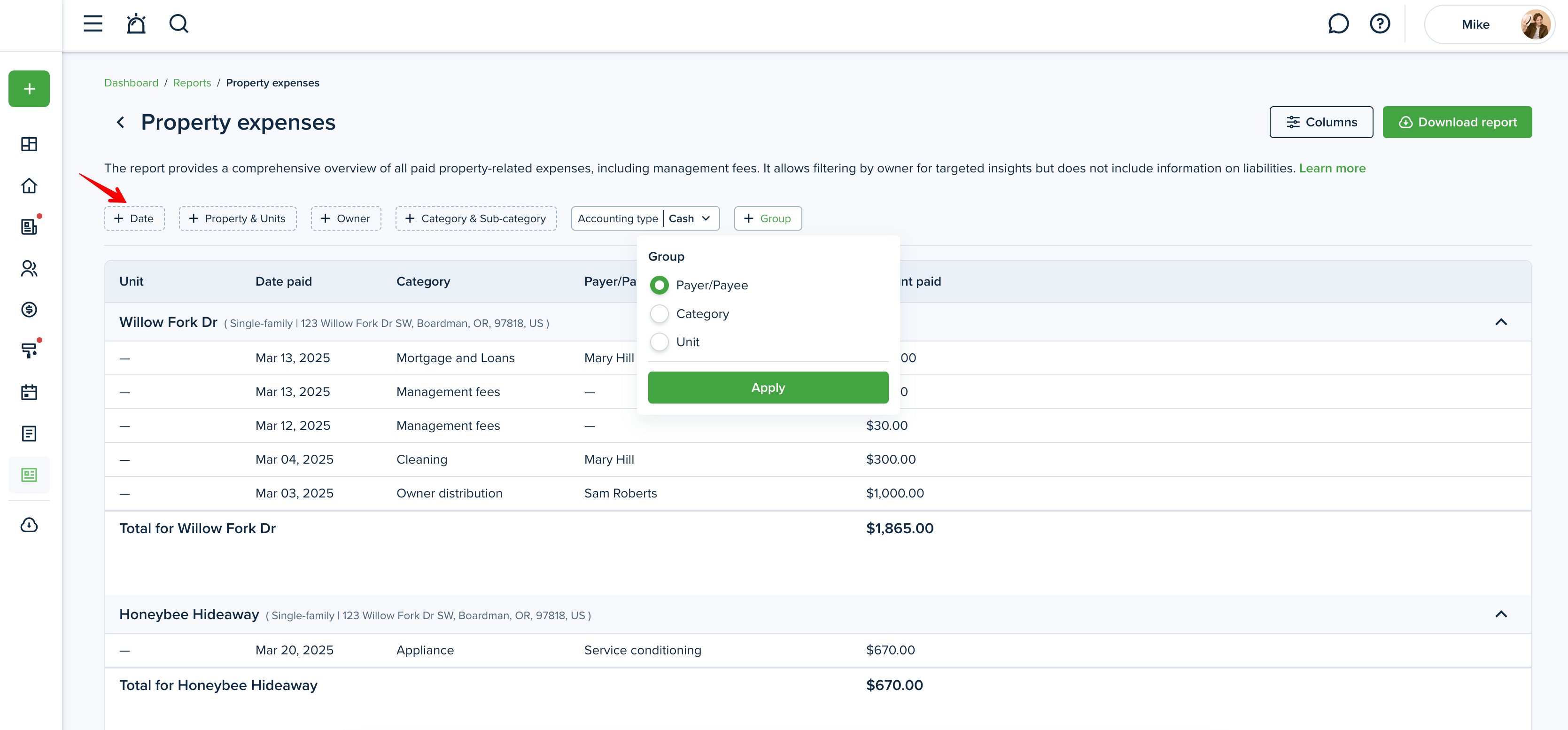Click the Total for Honeybee Hideaway label

pyautogui.click(x=218, y=685)
